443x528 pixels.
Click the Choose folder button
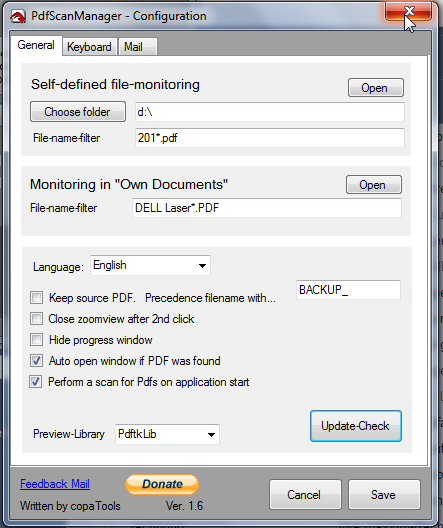click(78, 111)
